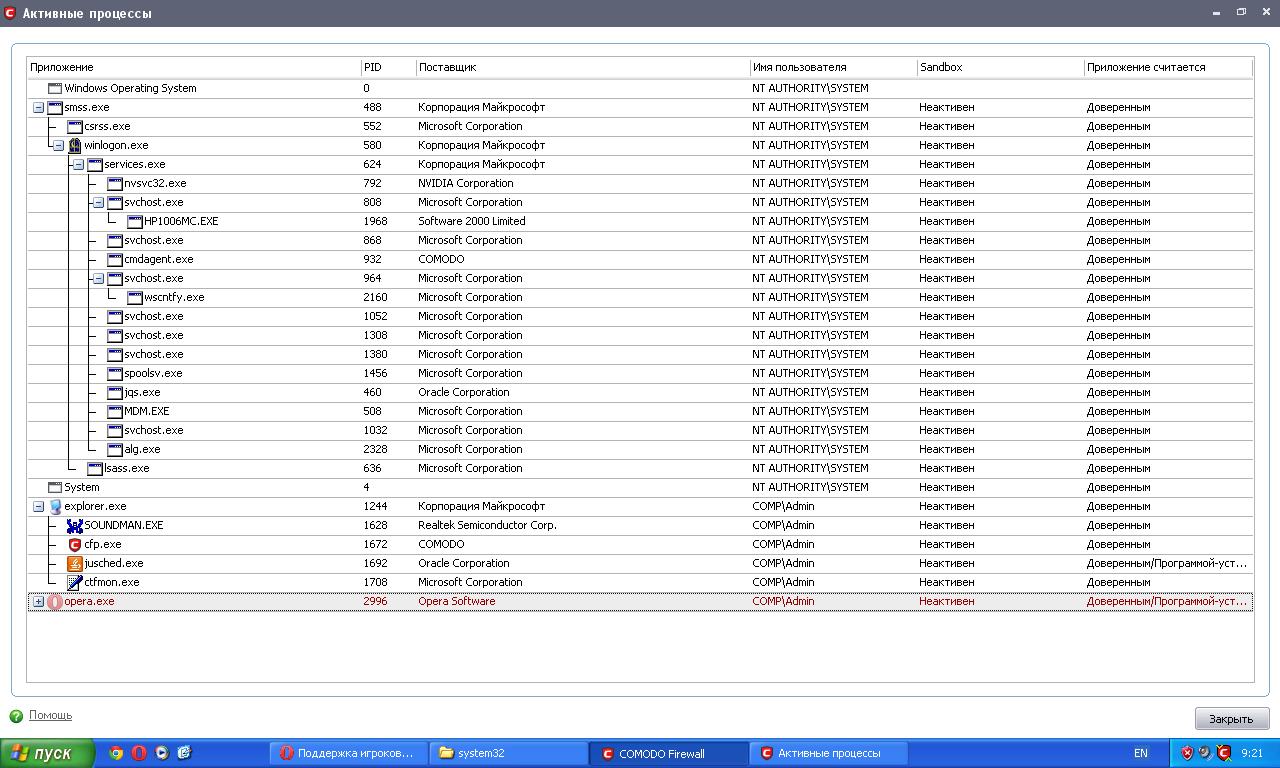Screen dimensions: 1280x768
Task: Select the alg.exe row
Action: click(x=640, y=449)
